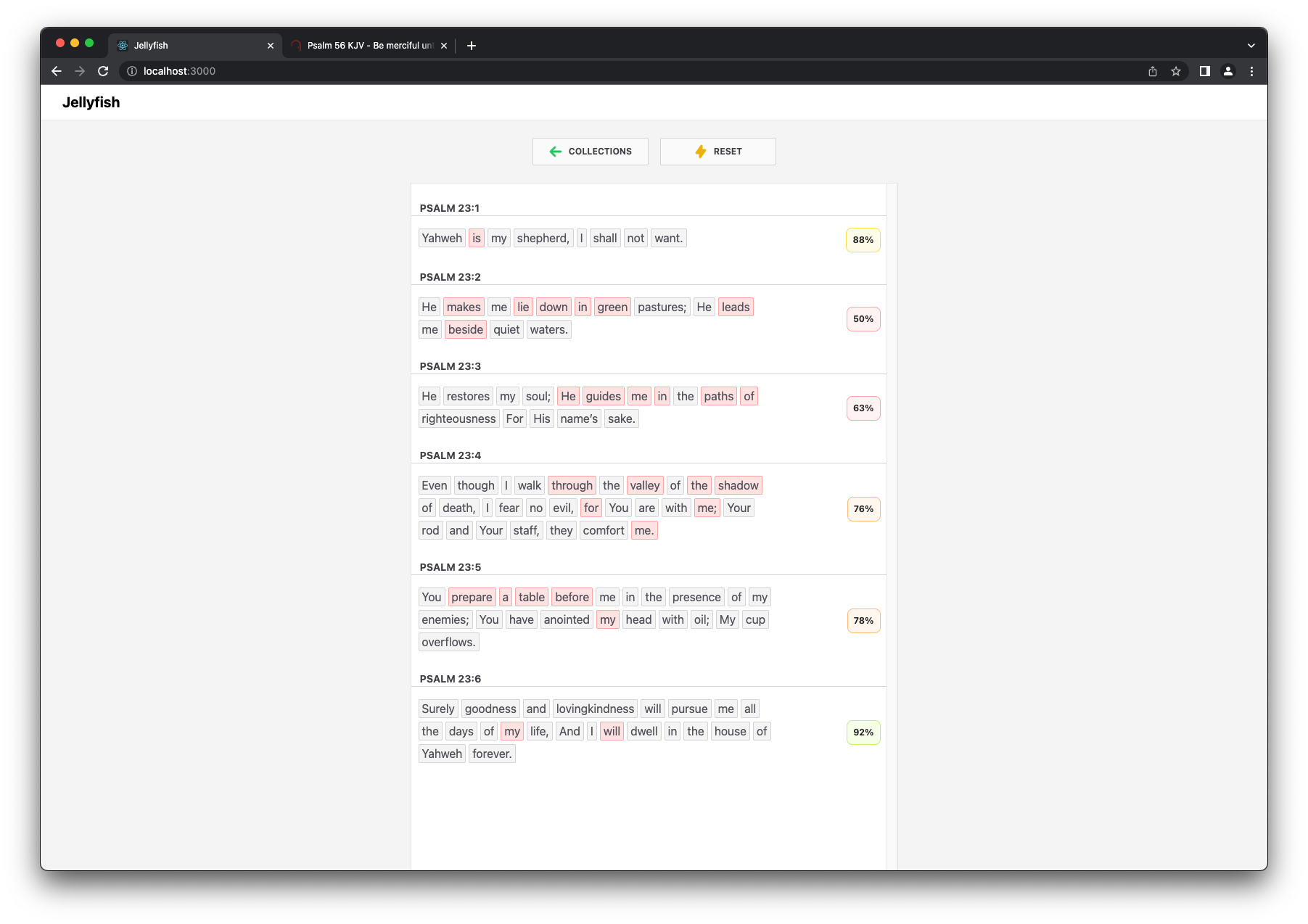Click the browser forward arrow

80,71
